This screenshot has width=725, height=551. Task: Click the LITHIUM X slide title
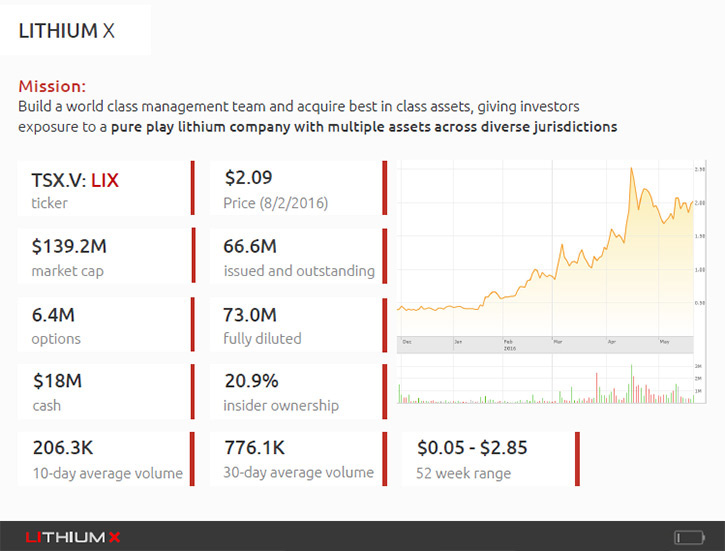pos(66,31)
